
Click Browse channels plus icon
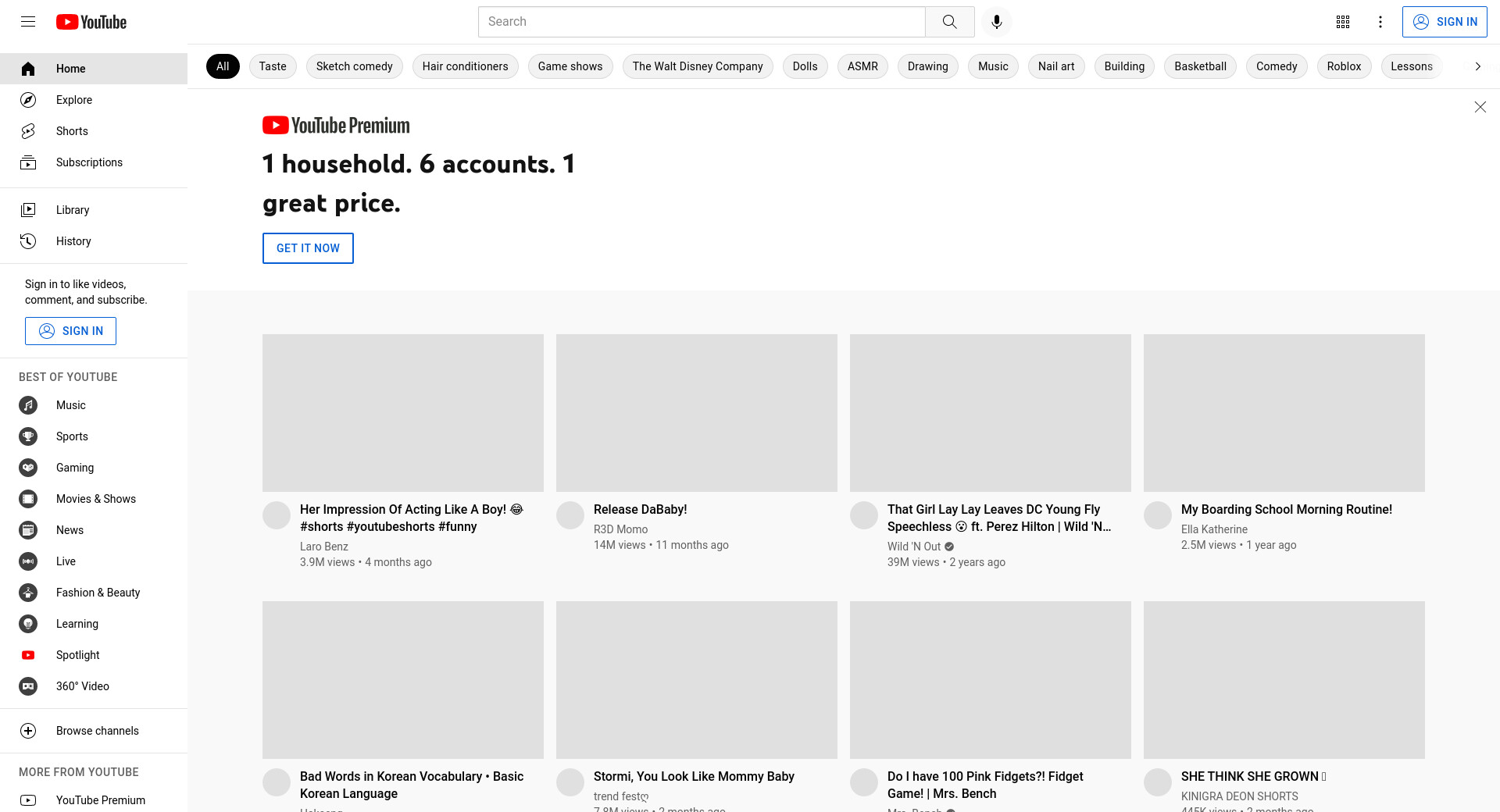28,731
